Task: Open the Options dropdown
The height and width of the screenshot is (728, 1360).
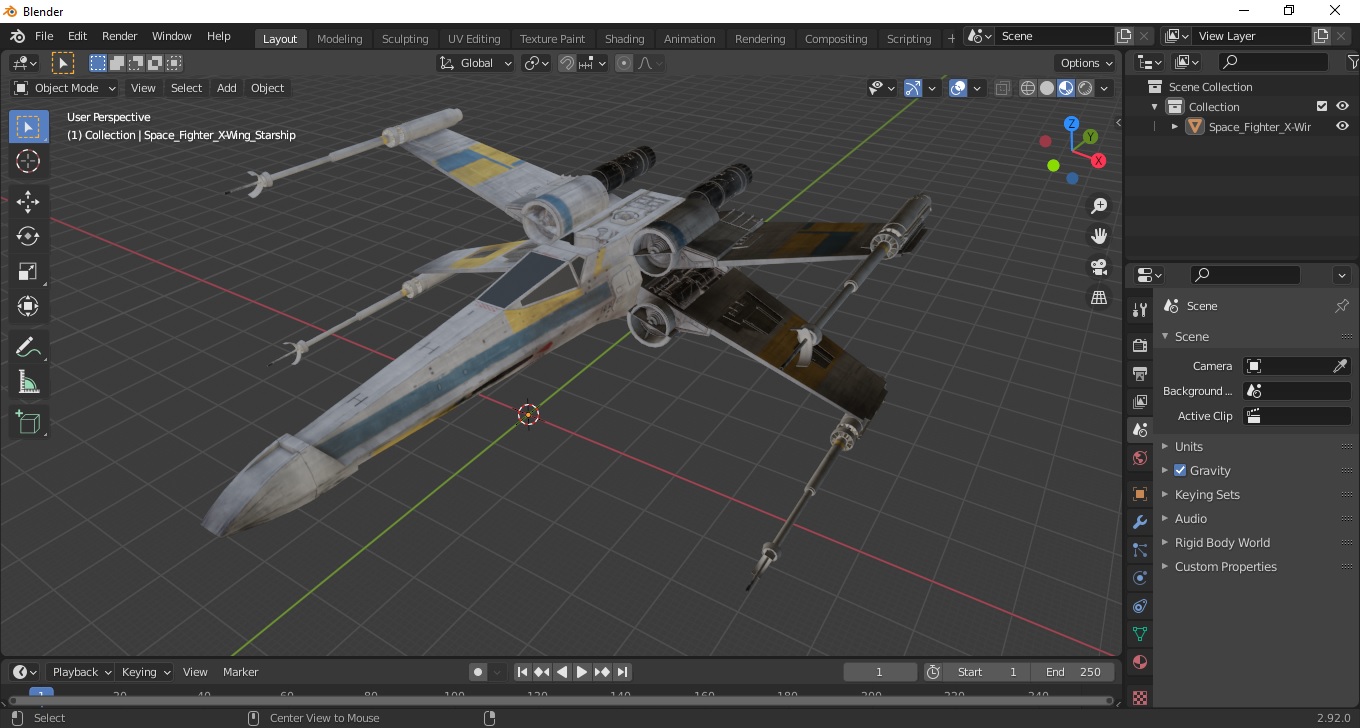Action: point(1087,63)
